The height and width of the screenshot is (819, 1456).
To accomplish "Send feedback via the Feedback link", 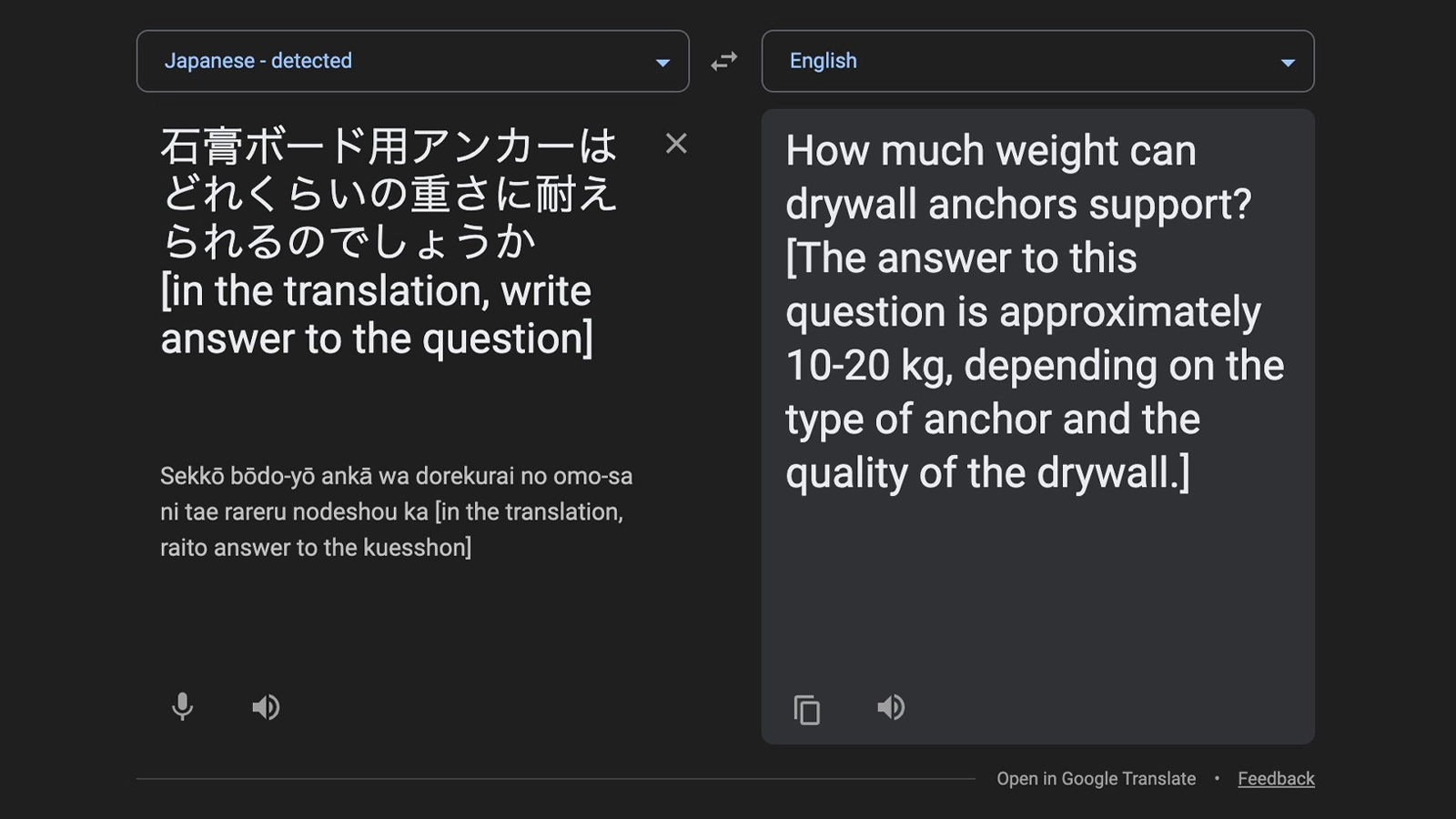I will 1276,779.
